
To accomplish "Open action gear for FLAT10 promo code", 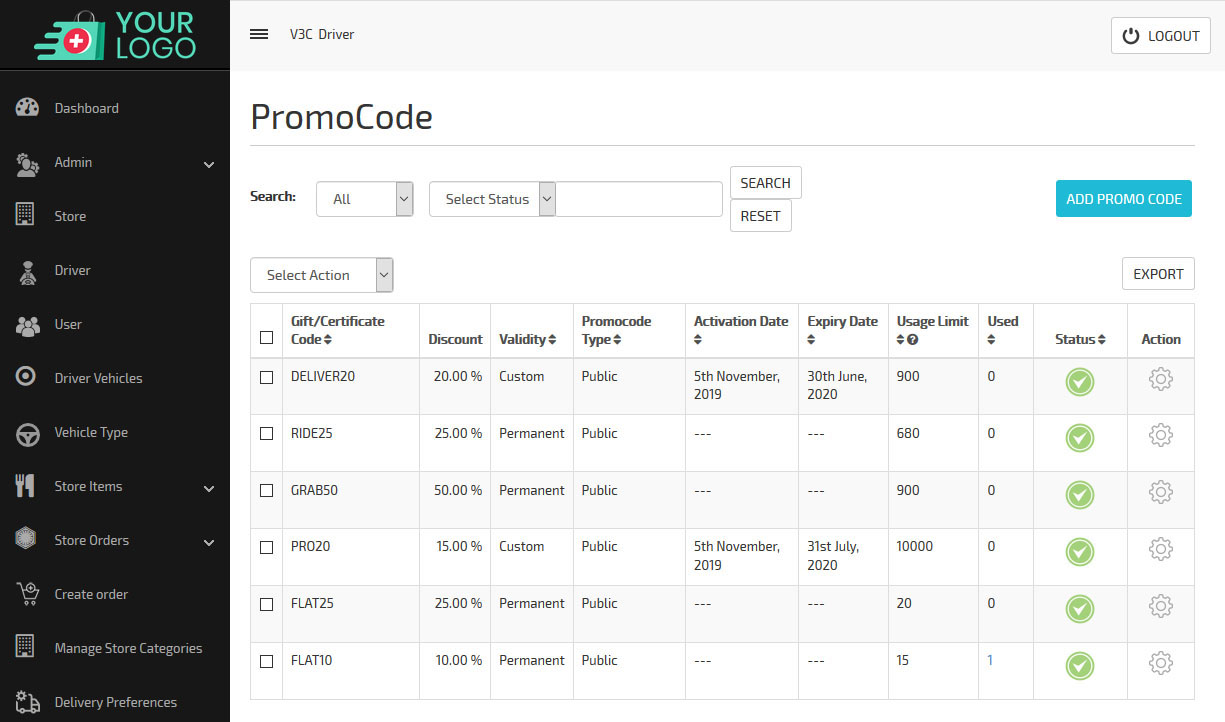I will 1160,663.
